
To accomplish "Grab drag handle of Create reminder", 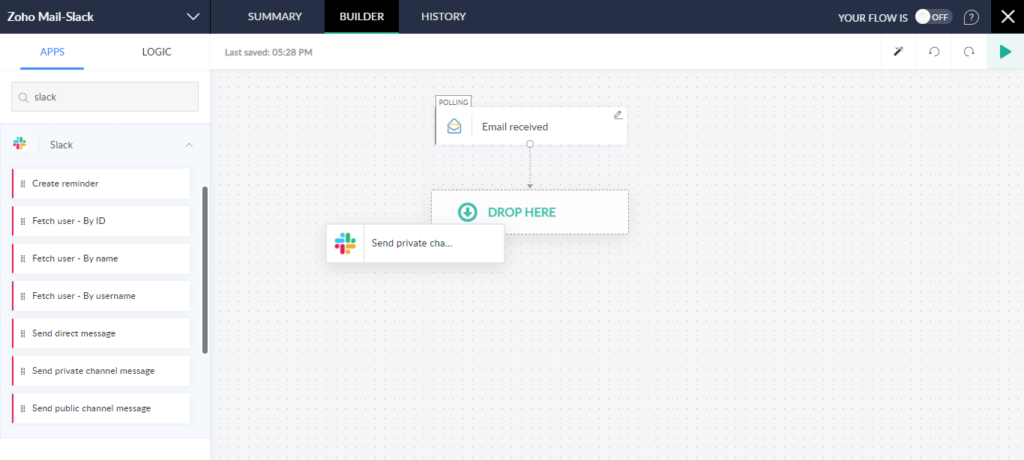I will pos(24,184).
